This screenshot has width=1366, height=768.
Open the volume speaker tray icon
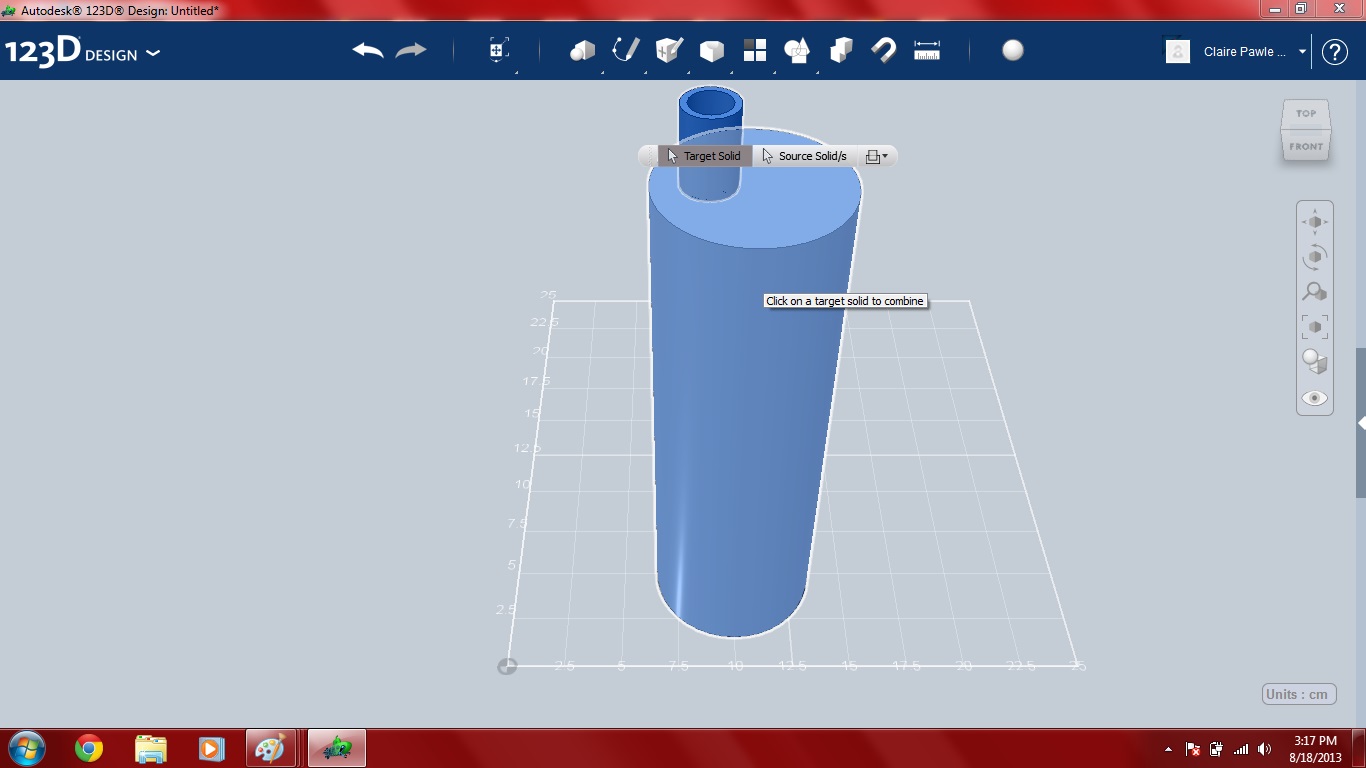1265,749
